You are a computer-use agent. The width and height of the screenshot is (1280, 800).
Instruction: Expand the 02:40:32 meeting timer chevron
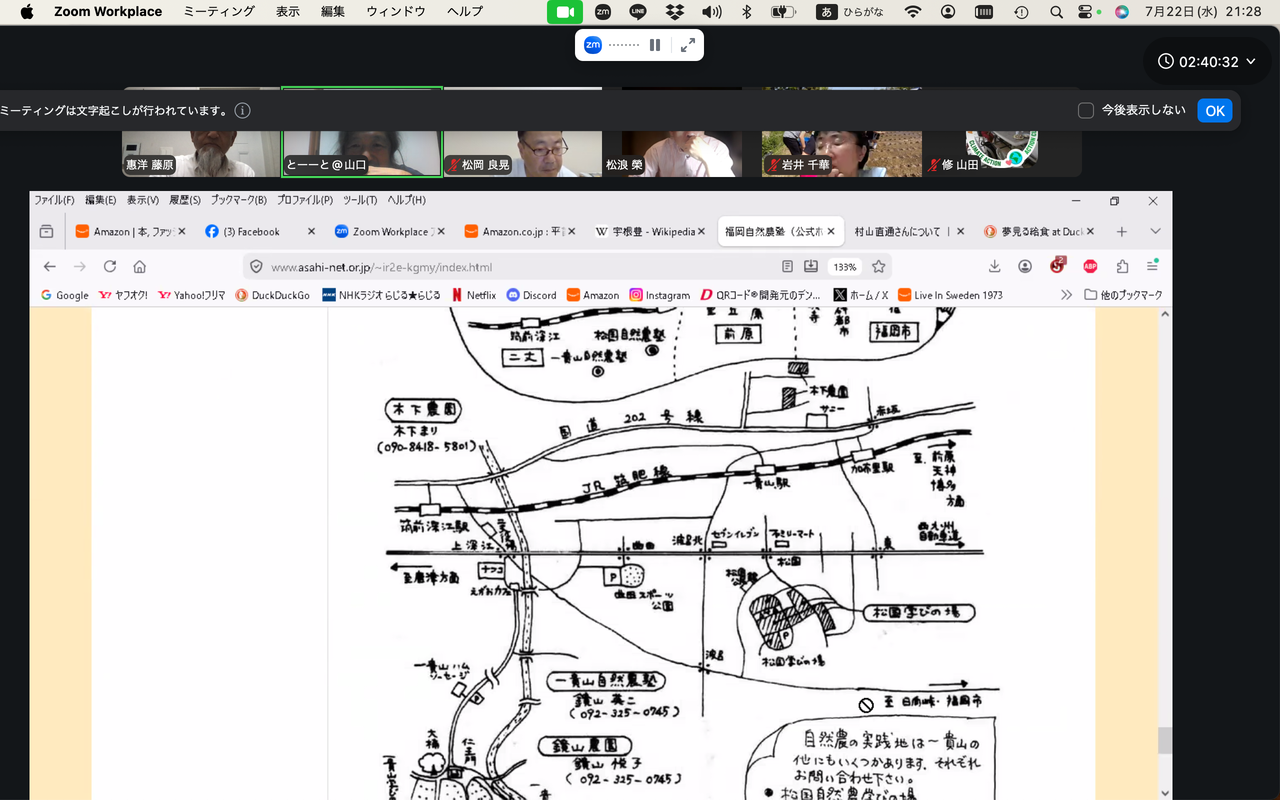(1250, 62)
